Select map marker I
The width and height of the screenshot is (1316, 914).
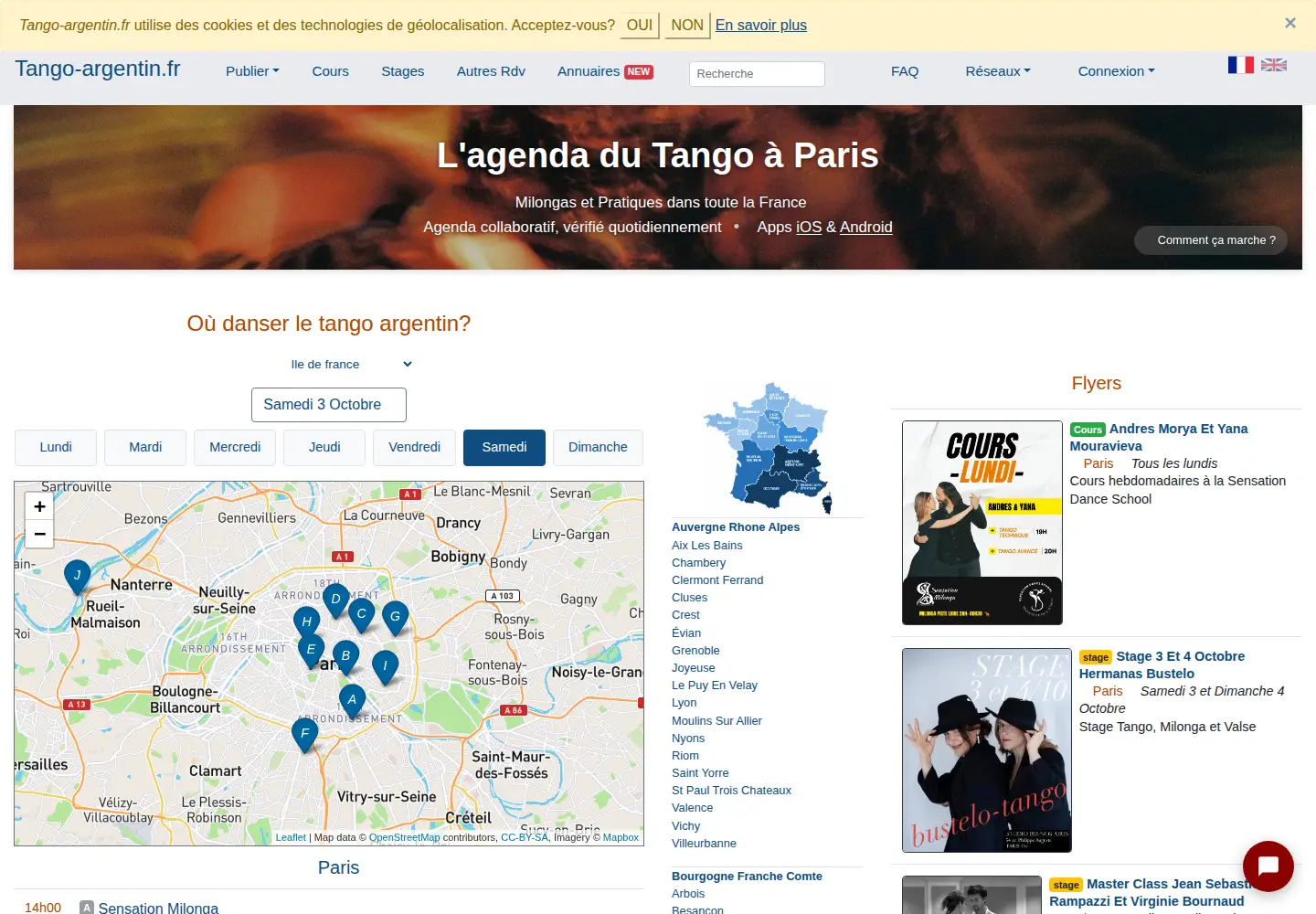coord(386,666)
